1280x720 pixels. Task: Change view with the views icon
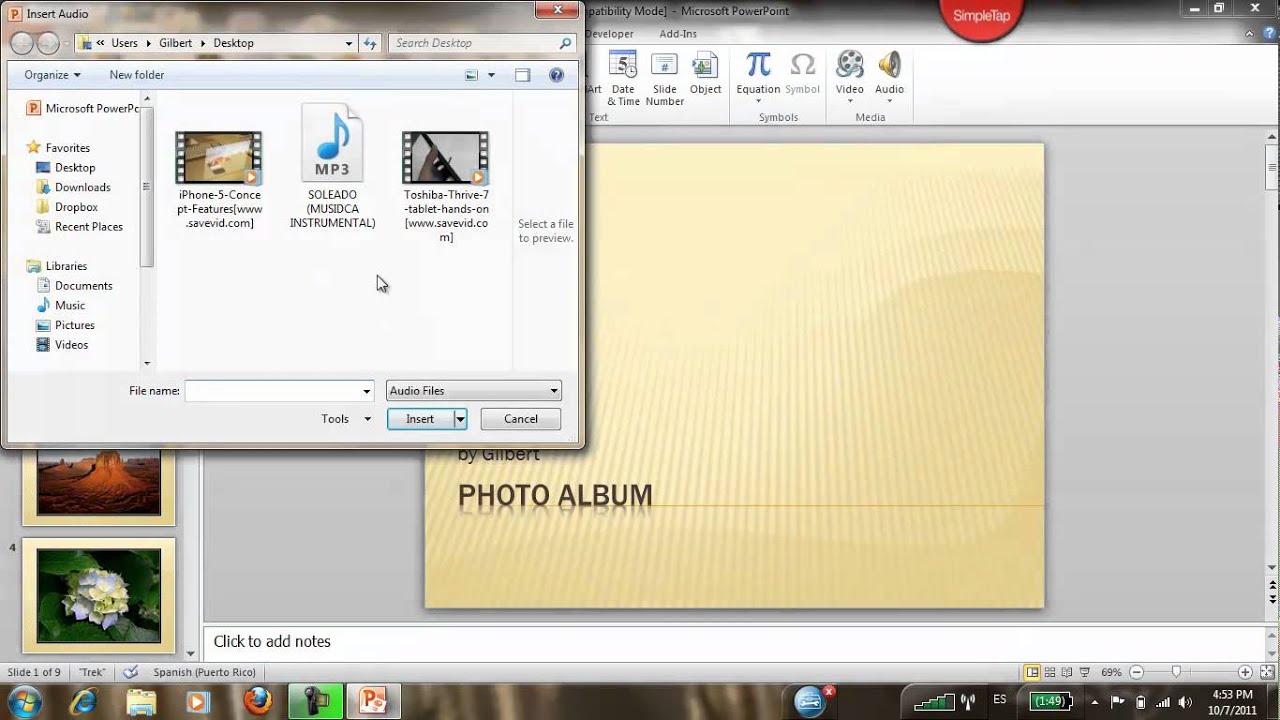(472, 75)
